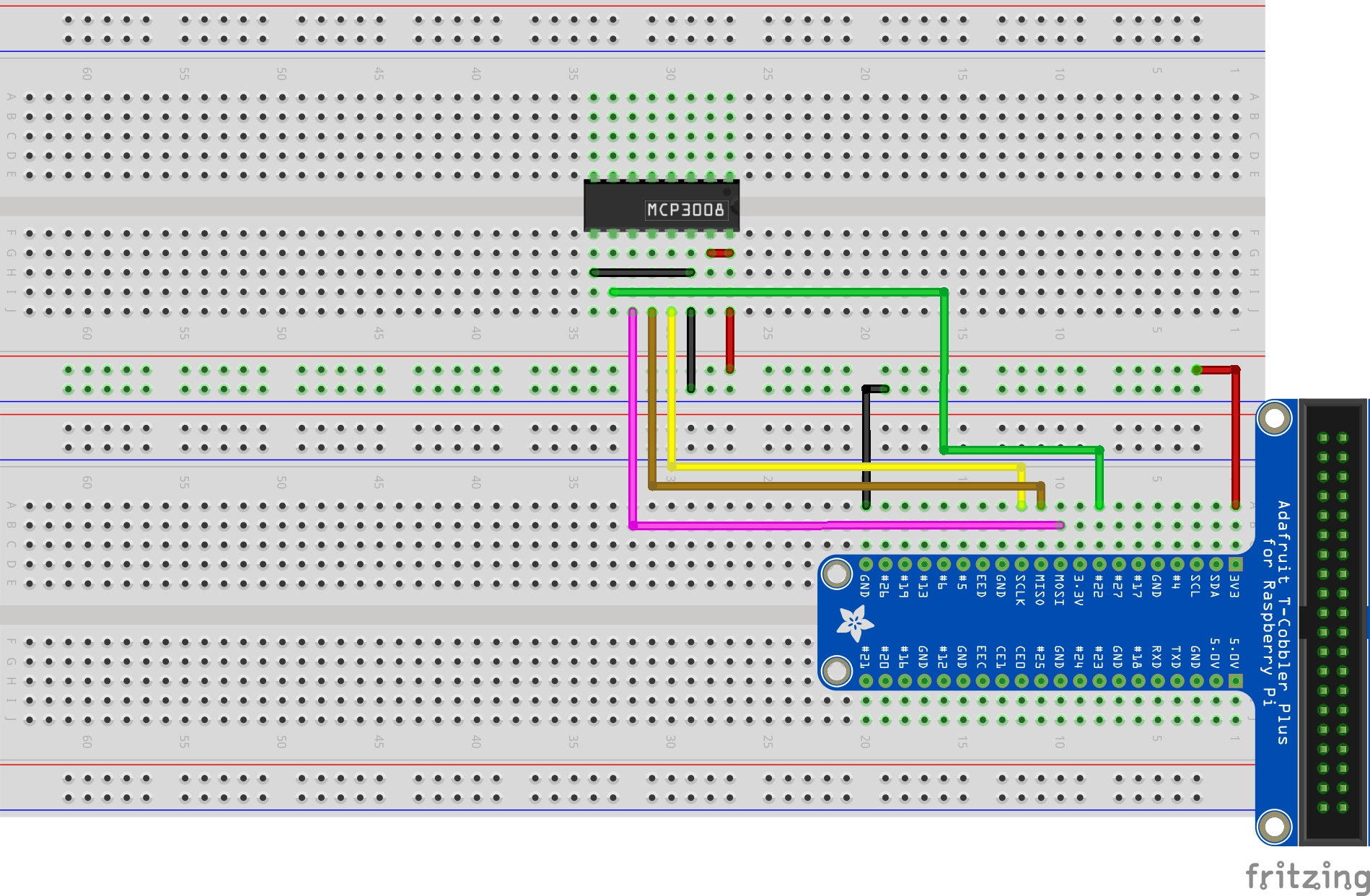
Task: Click the square 3V3 pin pad
Action: [x=1235, y=564]
